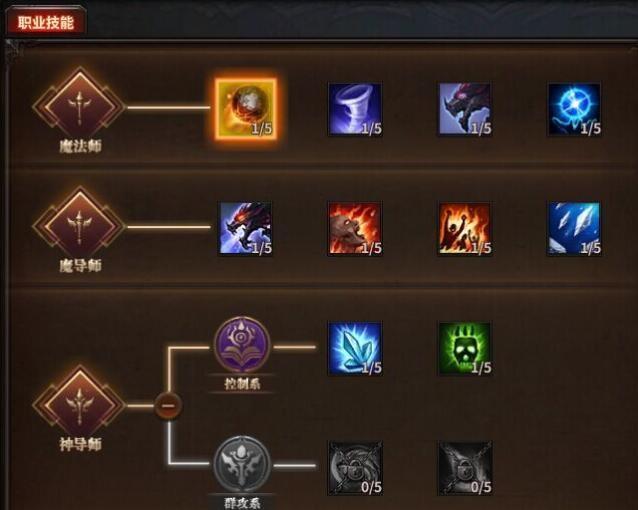
Task: Select the 神导师 class diamond emblem
Action: click(x=79, y=406)
